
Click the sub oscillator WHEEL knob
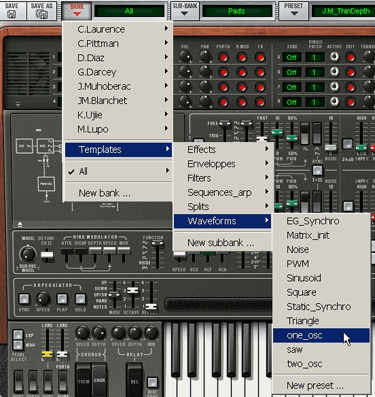[28, 254]
